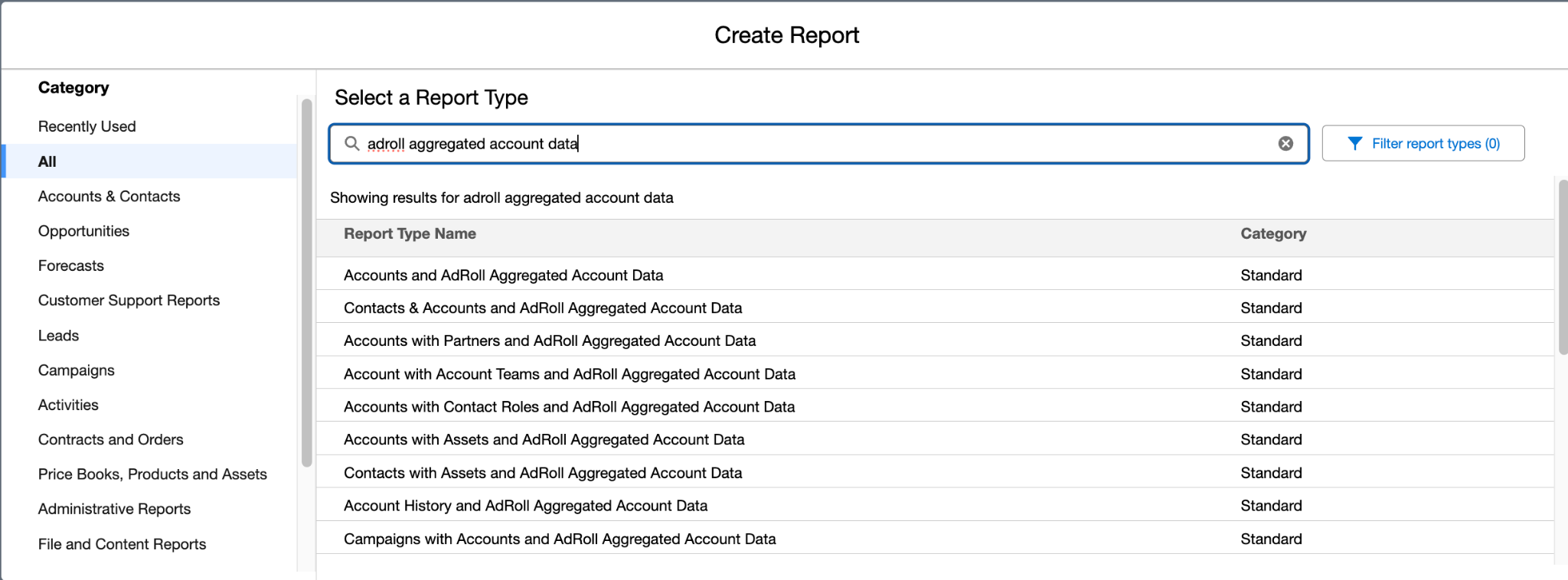The width and height of the screenshot is (1568, 580).
Task: Open the Activities category
Action: click(69, 405)
